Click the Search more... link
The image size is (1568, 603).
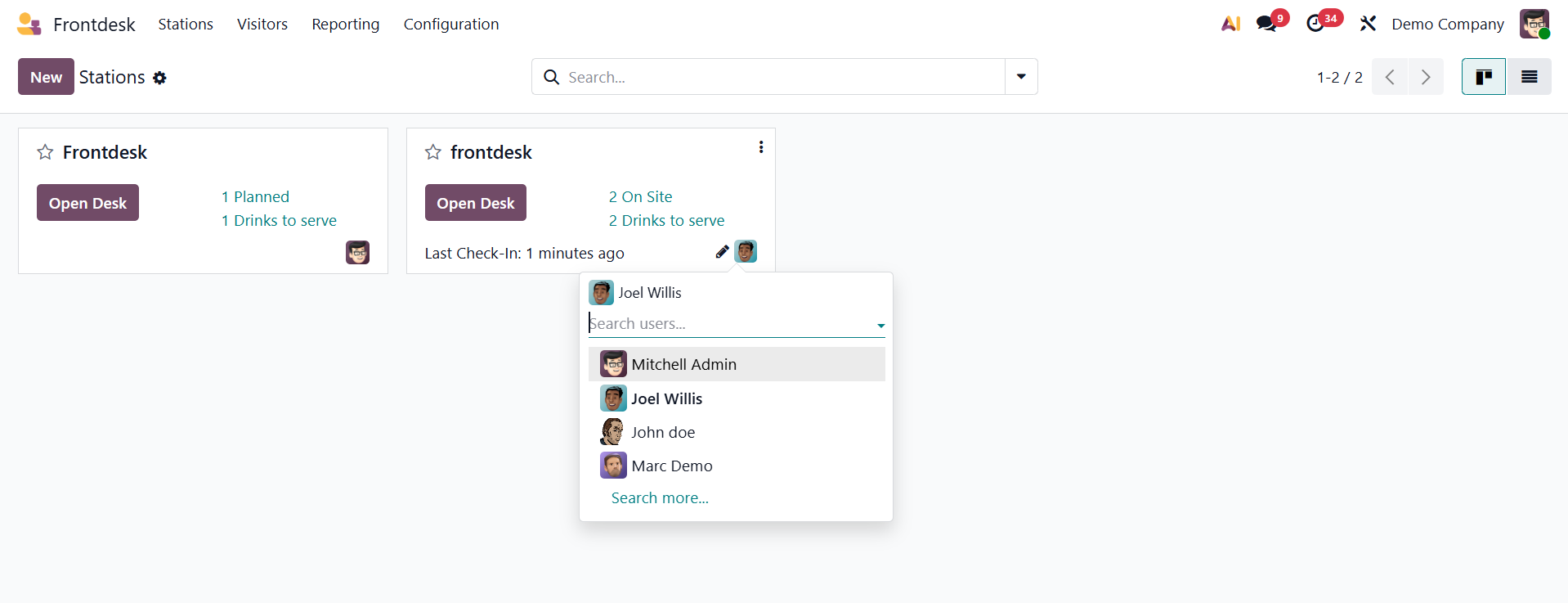coord(660,497)
